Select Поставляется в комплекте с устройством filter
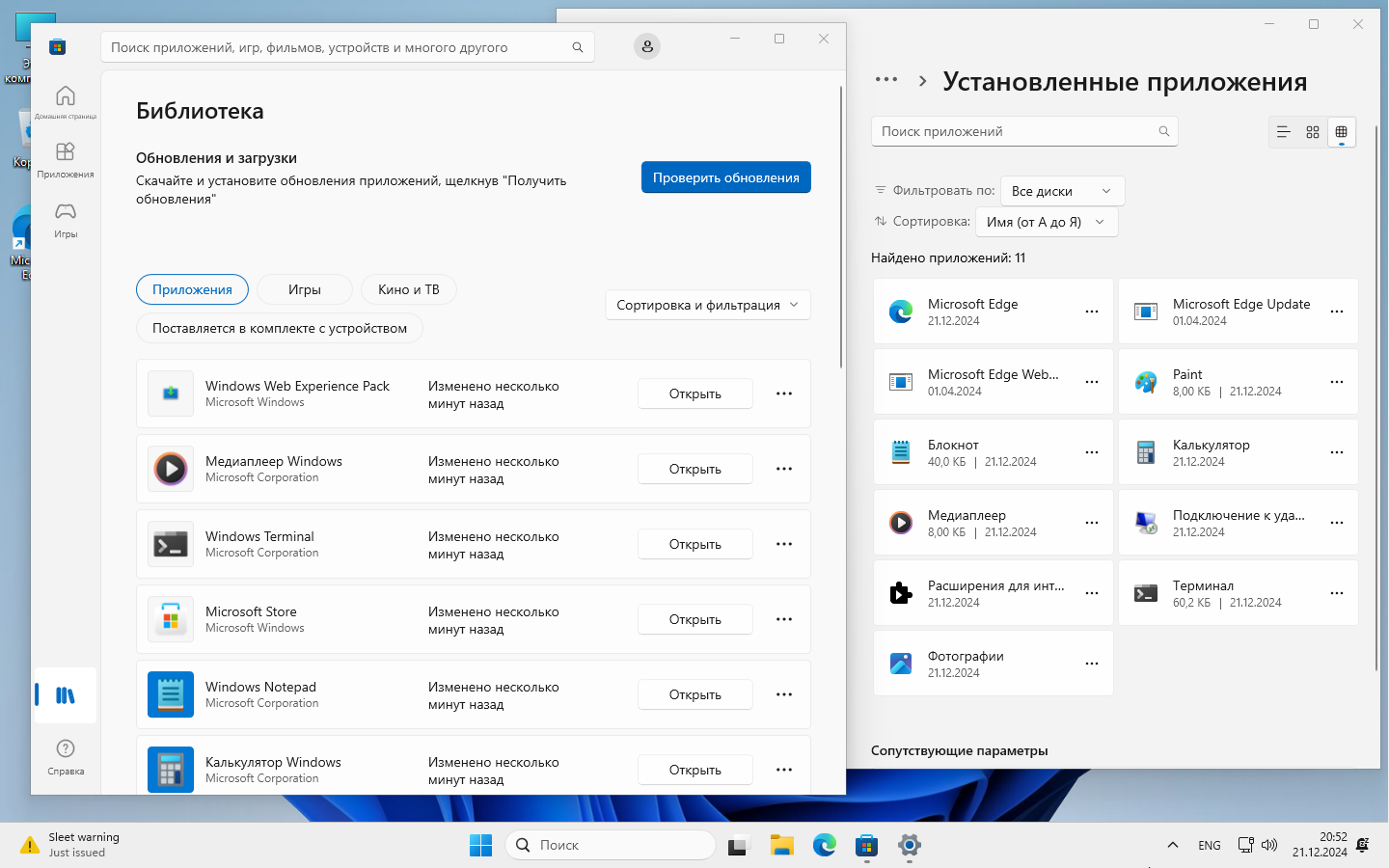The image size is (1389, 868). click(280, 328)
